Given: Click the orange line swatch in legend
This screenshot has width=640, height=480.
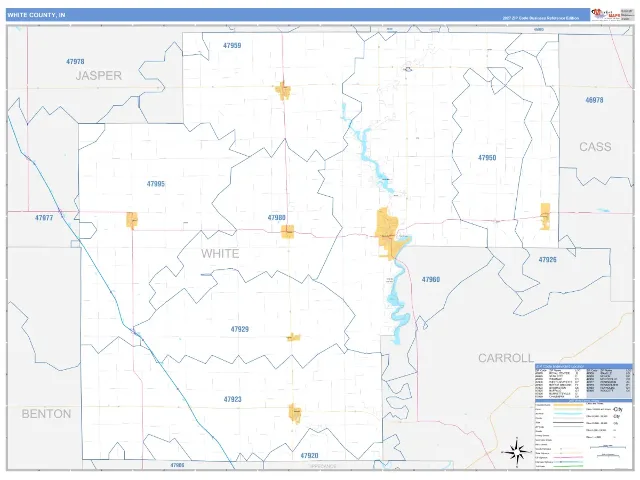Looking at the screenshot, I should [x=569, y=405].
